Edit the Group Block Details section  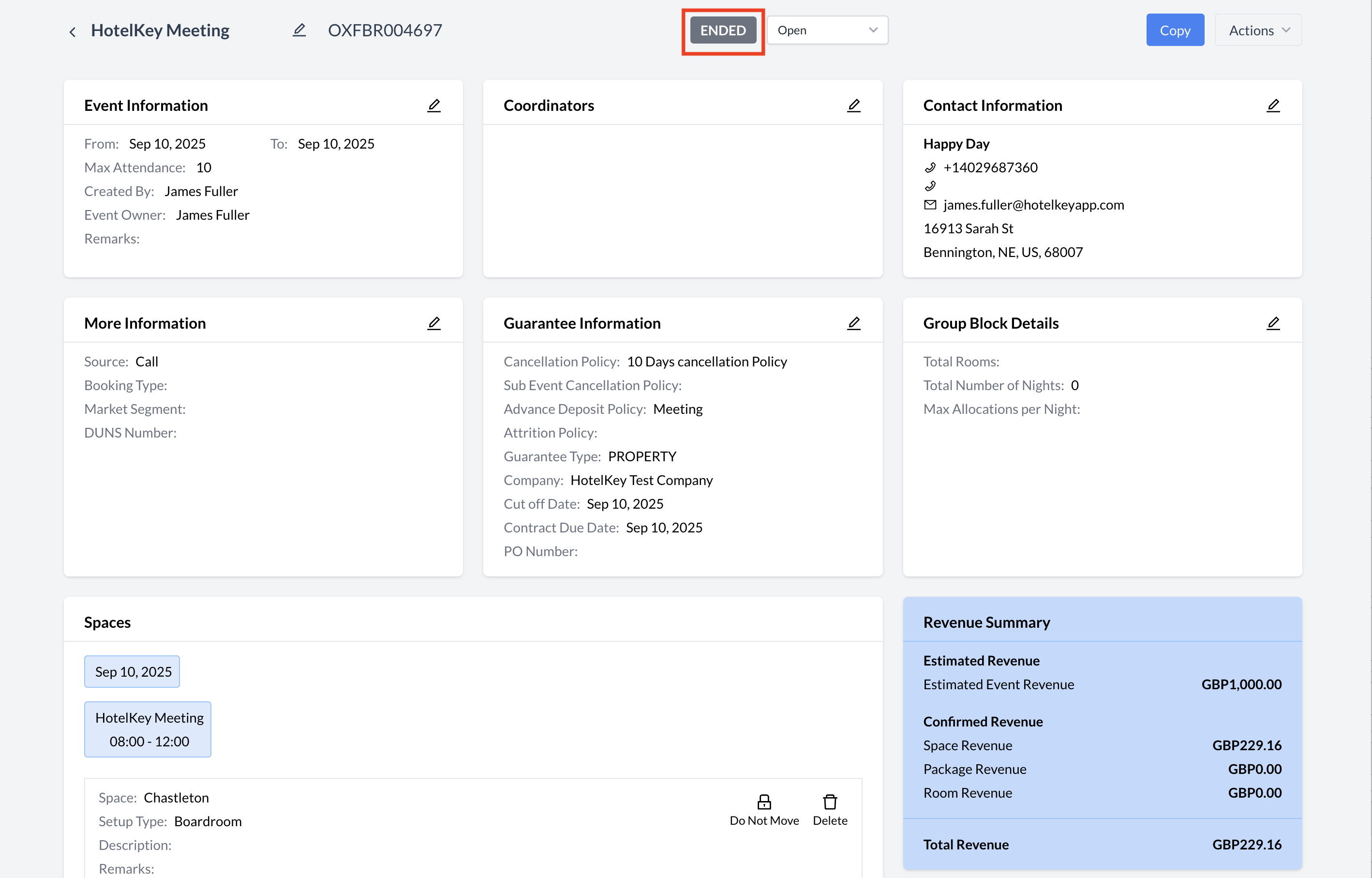pos(1273,323)
